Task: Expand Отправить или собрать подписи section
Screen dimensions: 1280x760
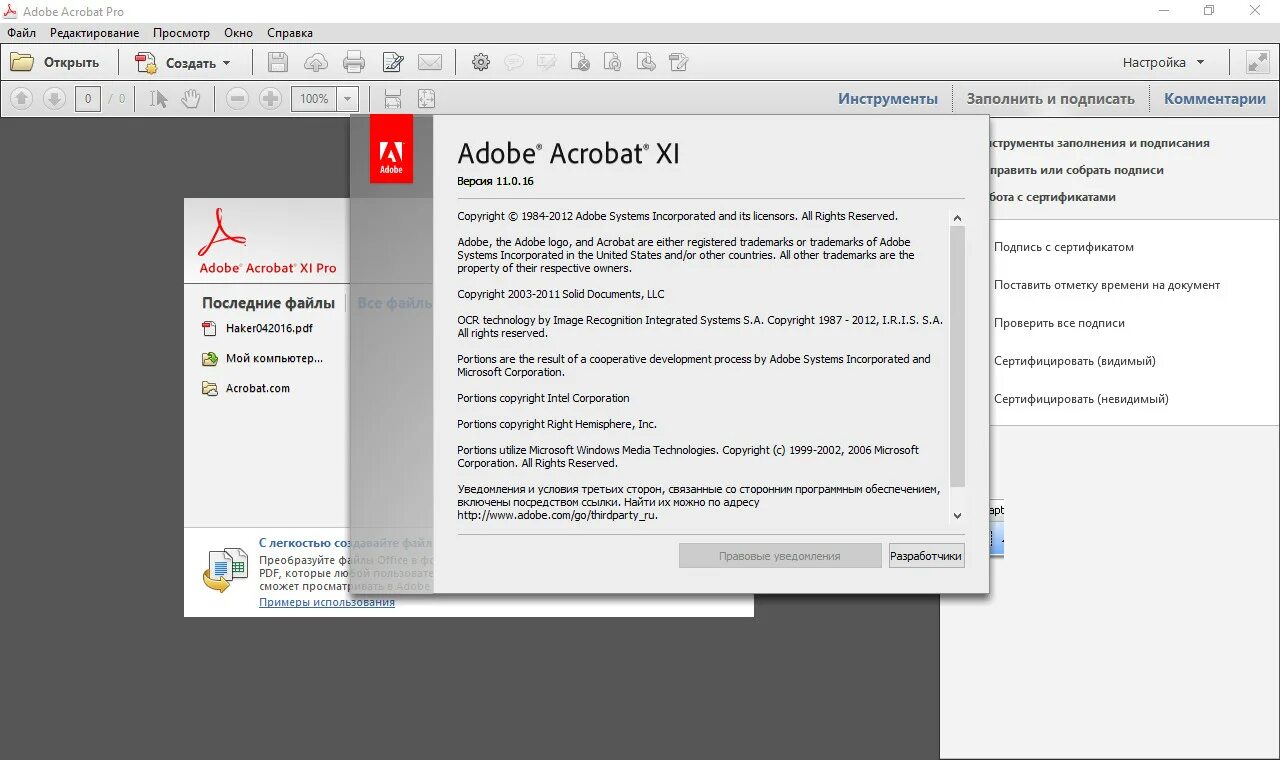Action: [1075, 170]
